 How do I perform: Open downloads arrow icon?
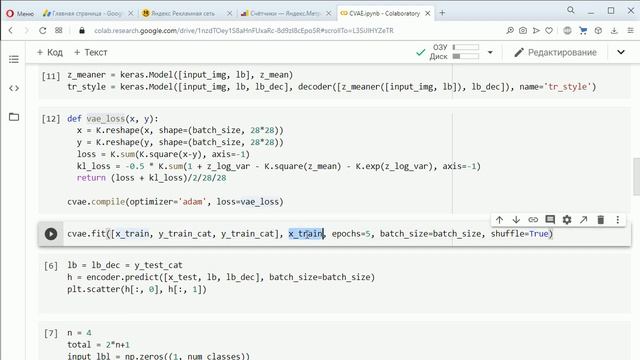[614, 30]
